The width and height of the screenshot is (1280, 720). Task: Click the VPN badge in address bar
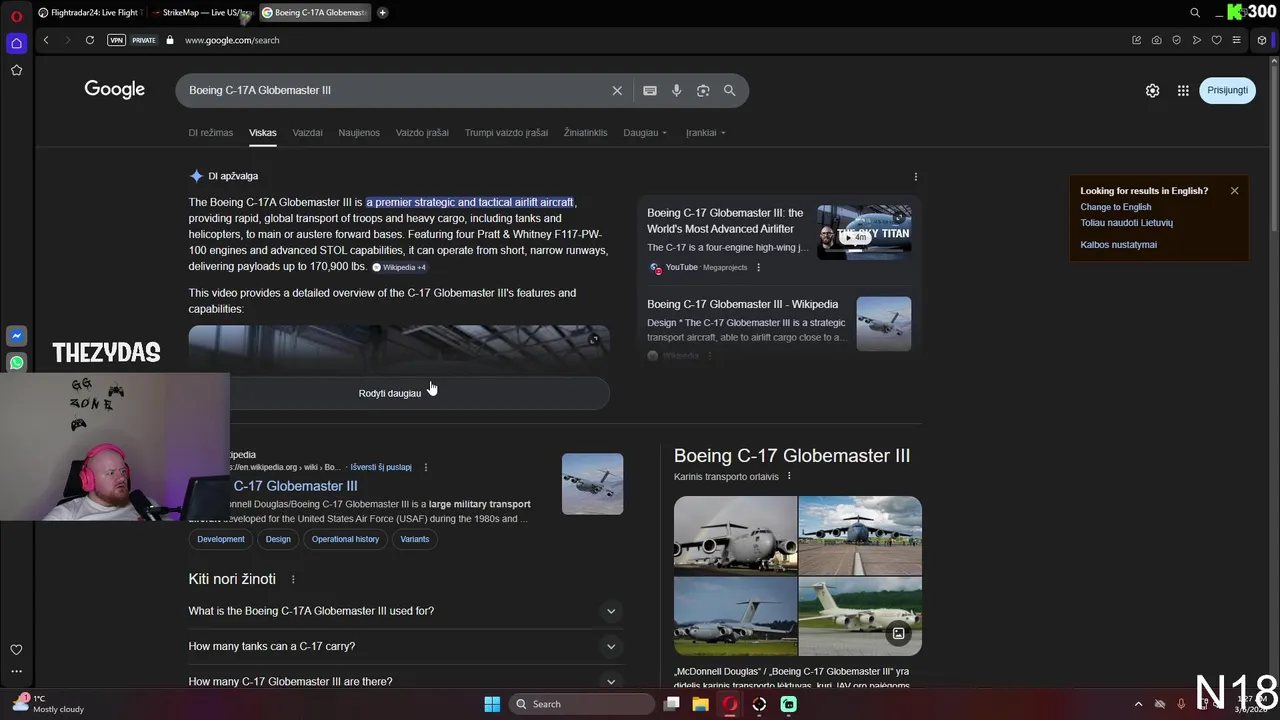coord(117,40)
